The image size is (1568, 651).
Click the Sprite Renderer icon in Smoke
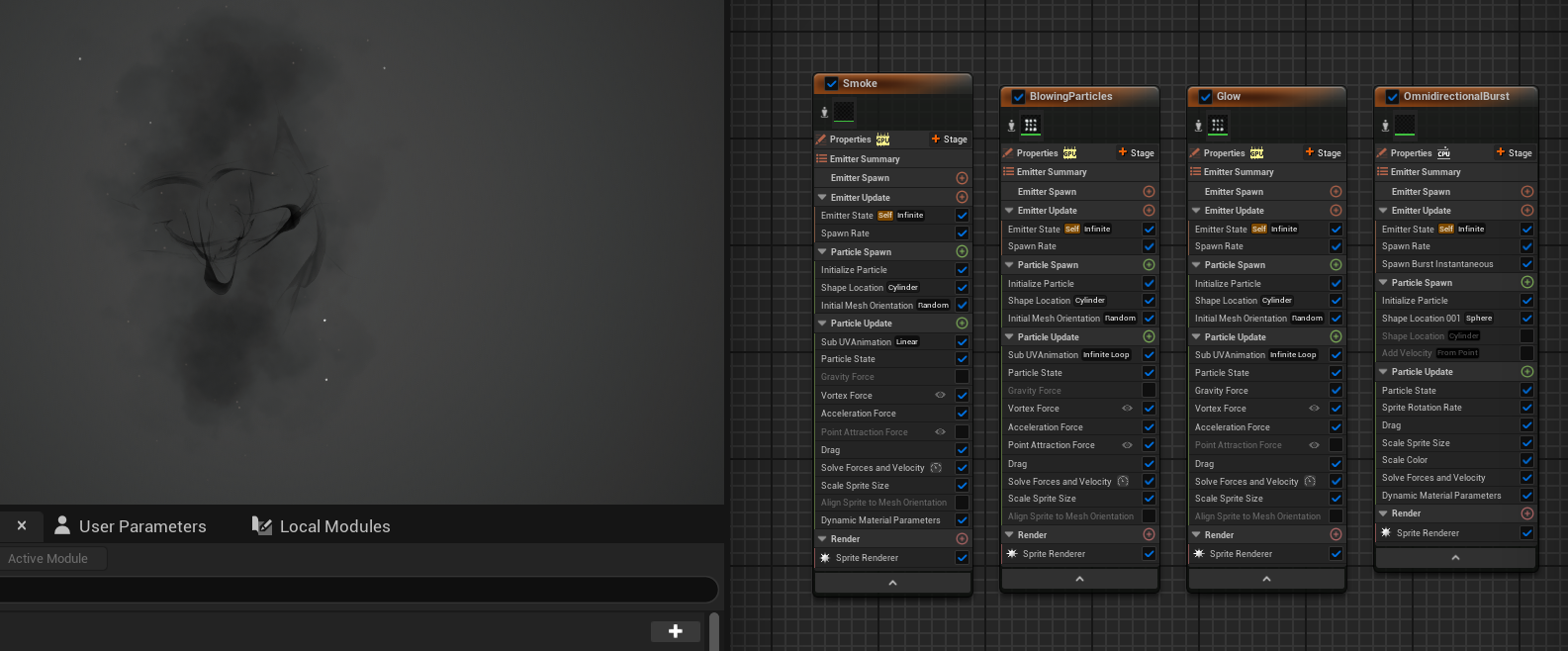(x=825, y=558)
